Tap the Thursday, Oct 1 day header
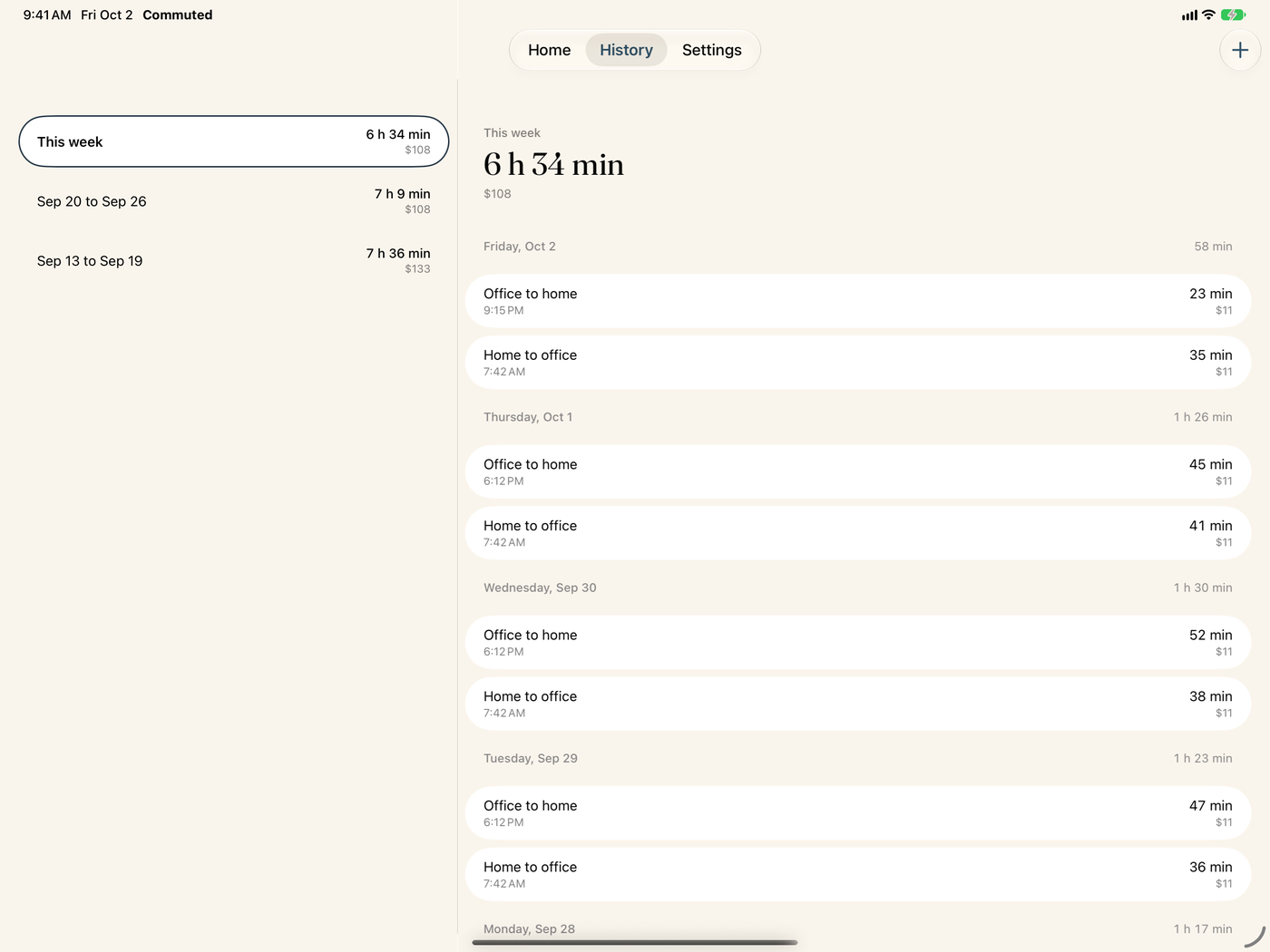The width and height of the screenshot is (1270, 952). tap(528, 417)
